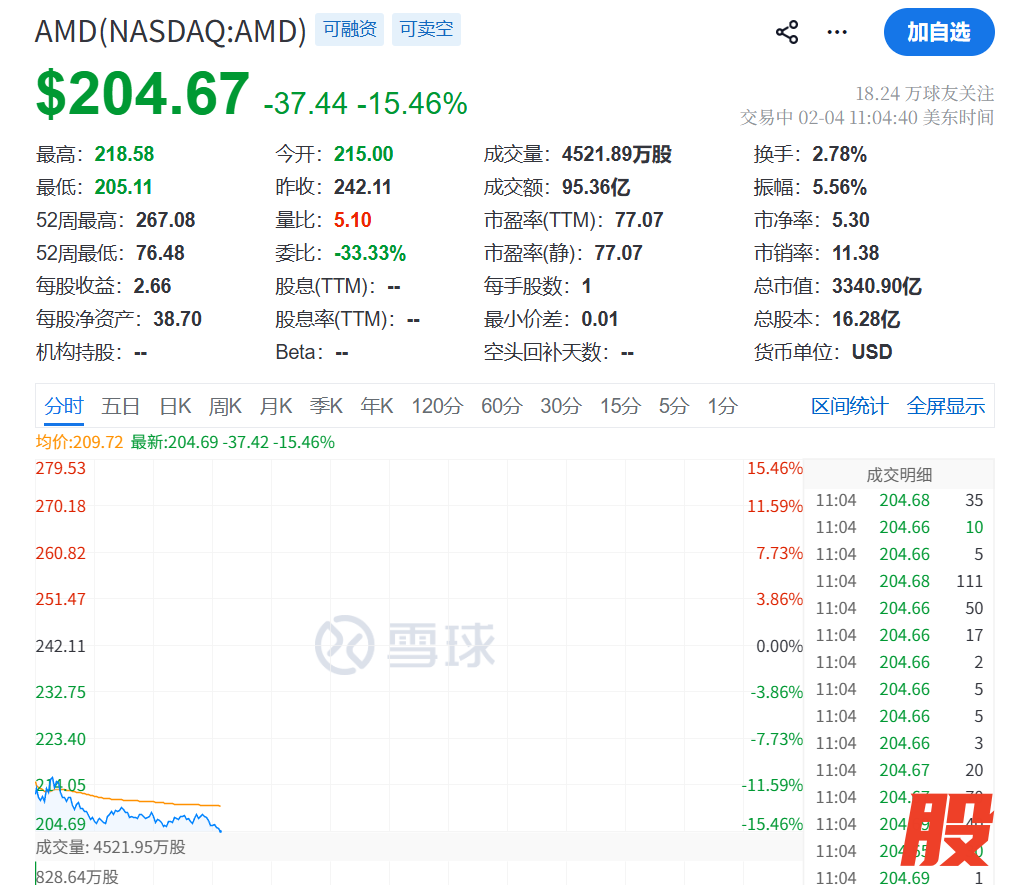Screen dimensions: 1014x885
Task: Select the 月K chart tab
Action: [276, 406]
